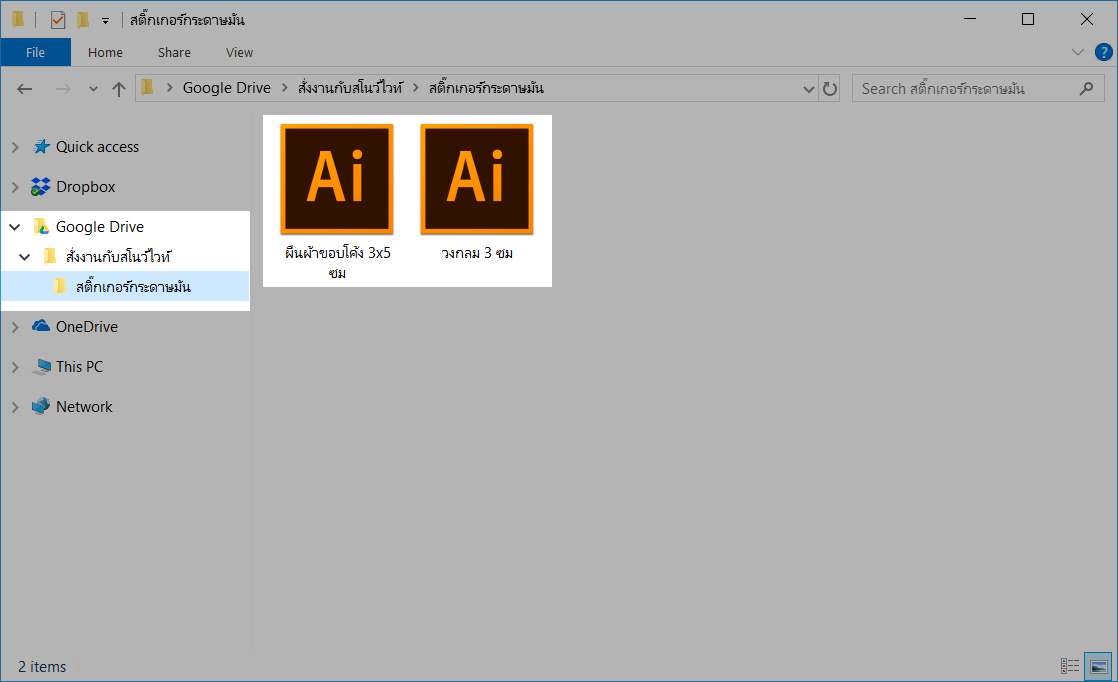Image resolution: width=1118 pixels, height=682 pixels.
Task: Go up one folder level
Action: pos(118,88)
